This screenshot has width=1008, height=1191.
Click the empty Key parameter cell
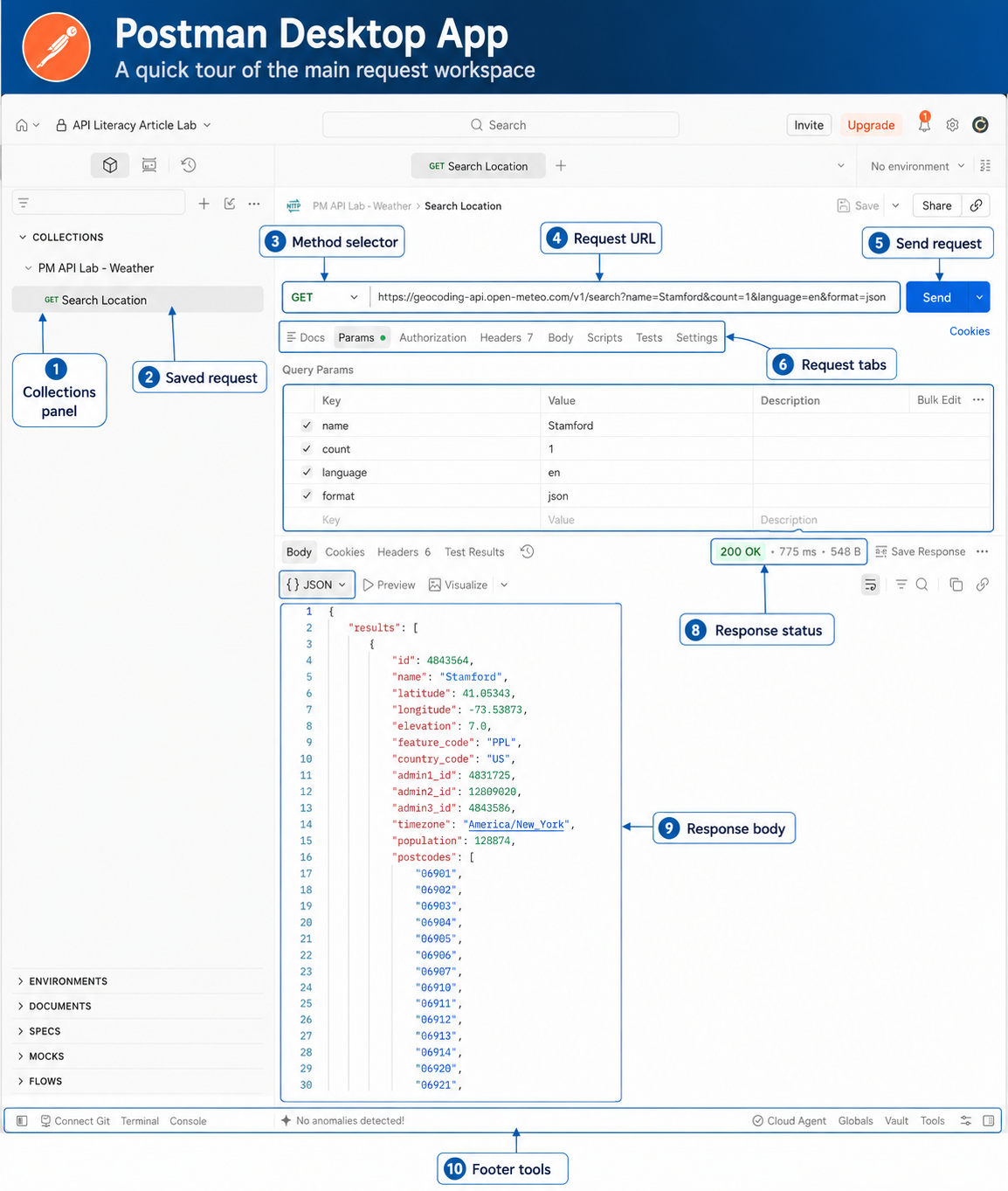(428, 519)
